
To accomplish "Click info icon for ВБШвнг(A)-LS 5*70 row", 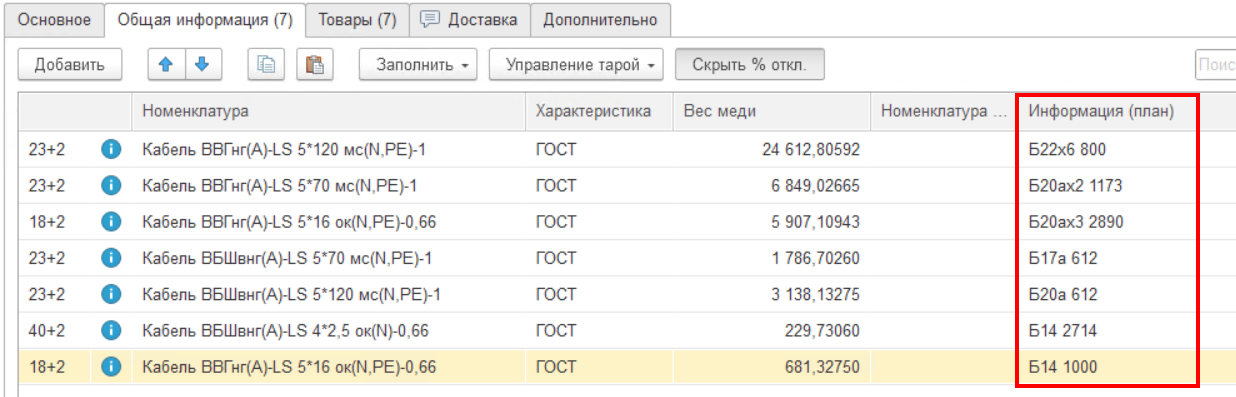I will tap(111, 258).
